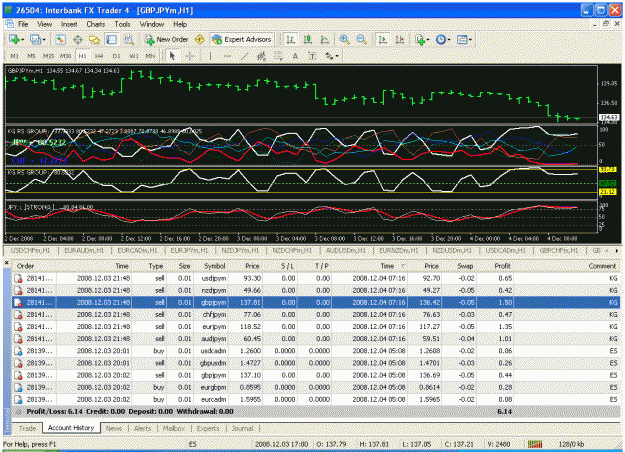This screenshot has width=625, height=452.
Task: Expand the Indicators dropdown arrow
Action: coord(428,39)
